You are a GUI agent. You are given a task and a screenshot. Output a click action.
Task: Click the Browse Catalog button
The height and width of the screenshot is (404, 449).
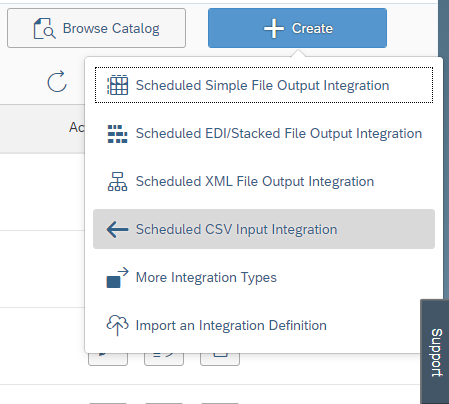tap(96, 28)
